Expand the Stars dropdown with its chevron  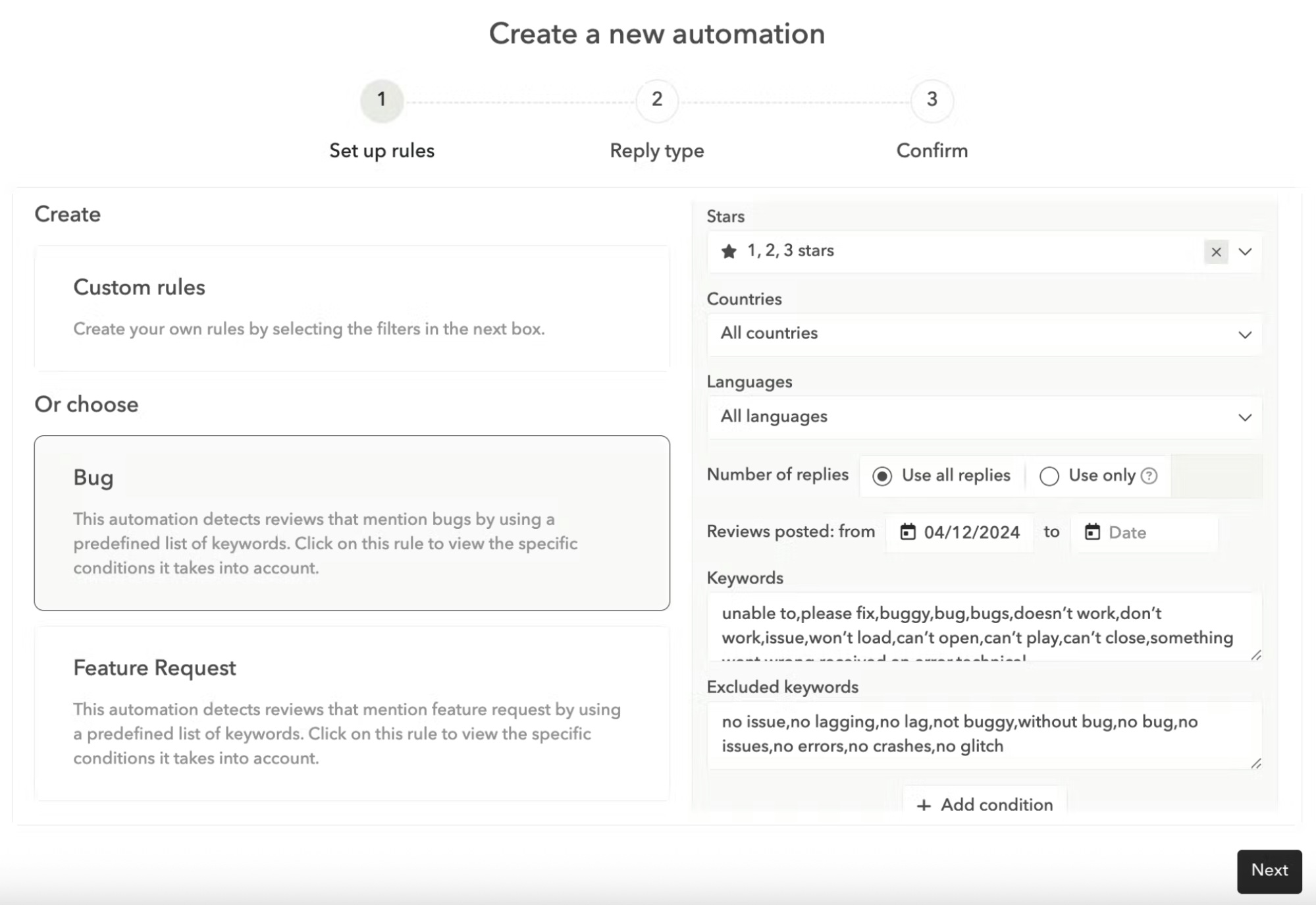pos(1244,252)
